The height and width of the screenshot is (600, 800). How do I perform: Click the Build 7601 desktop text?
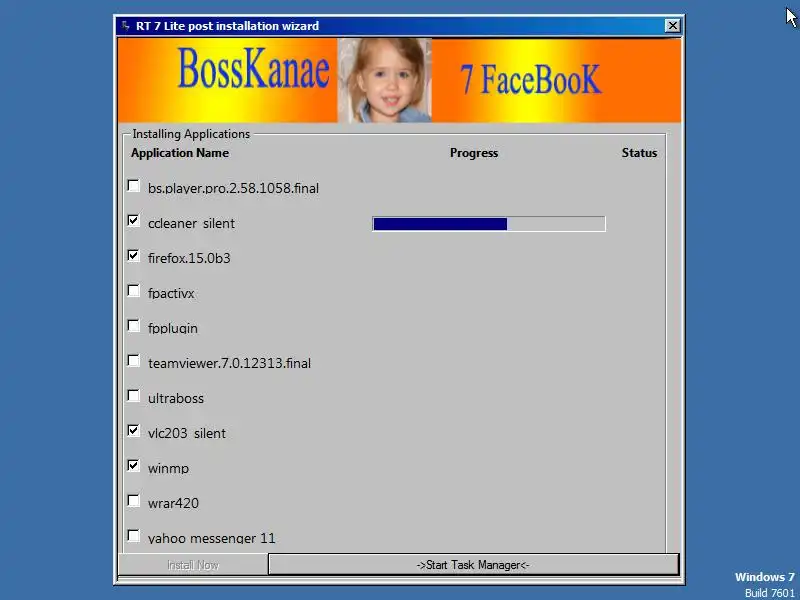click(769, 593)
